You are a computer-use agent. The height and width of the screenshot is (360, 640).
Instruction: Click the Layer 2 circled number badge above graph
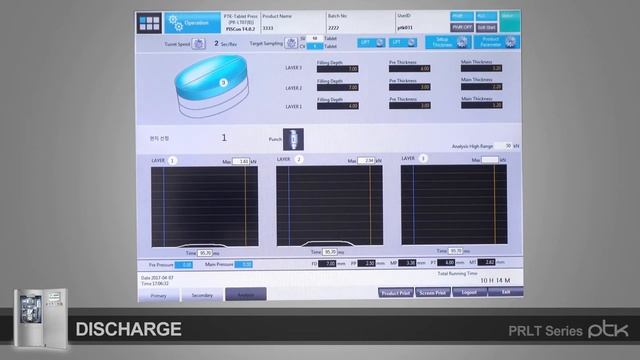click(x=299, y=160)
